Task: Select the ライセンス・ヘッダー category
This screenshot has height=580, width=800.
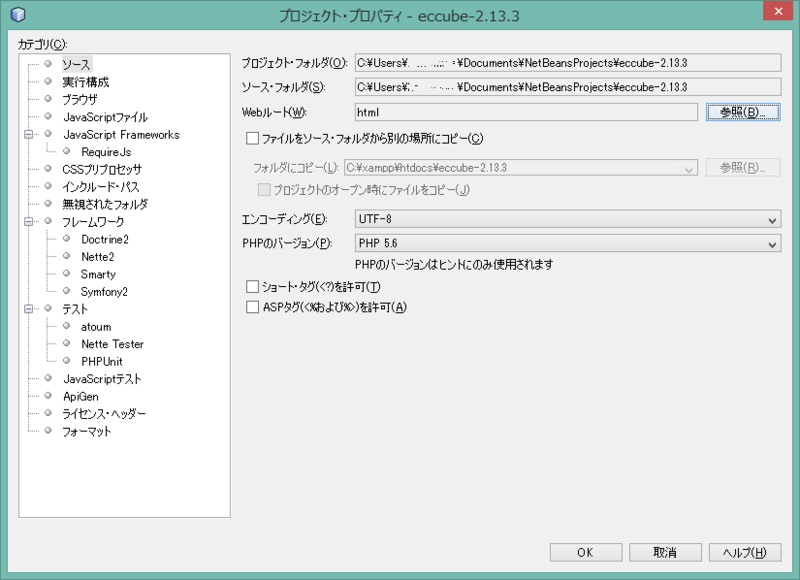Action: click(104, 413)
